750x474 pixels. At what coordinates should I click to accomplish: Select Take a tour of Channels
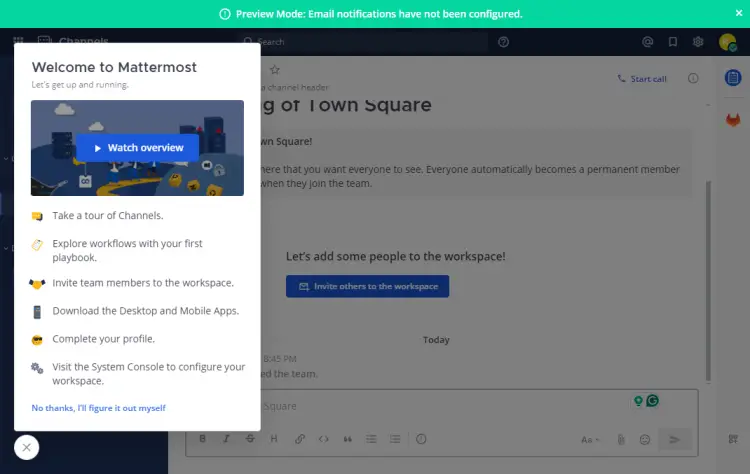click(107, 215)
